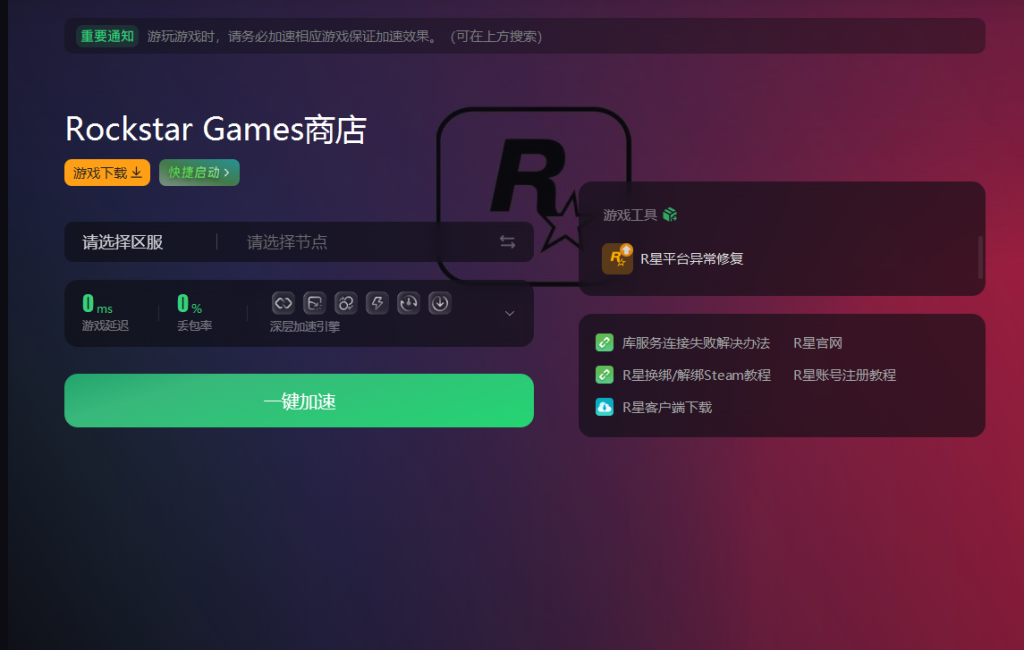Click the 0 % 丢包率 packet loss value
The width and height of the screenshot is (1024, 650).
(189, 304)
